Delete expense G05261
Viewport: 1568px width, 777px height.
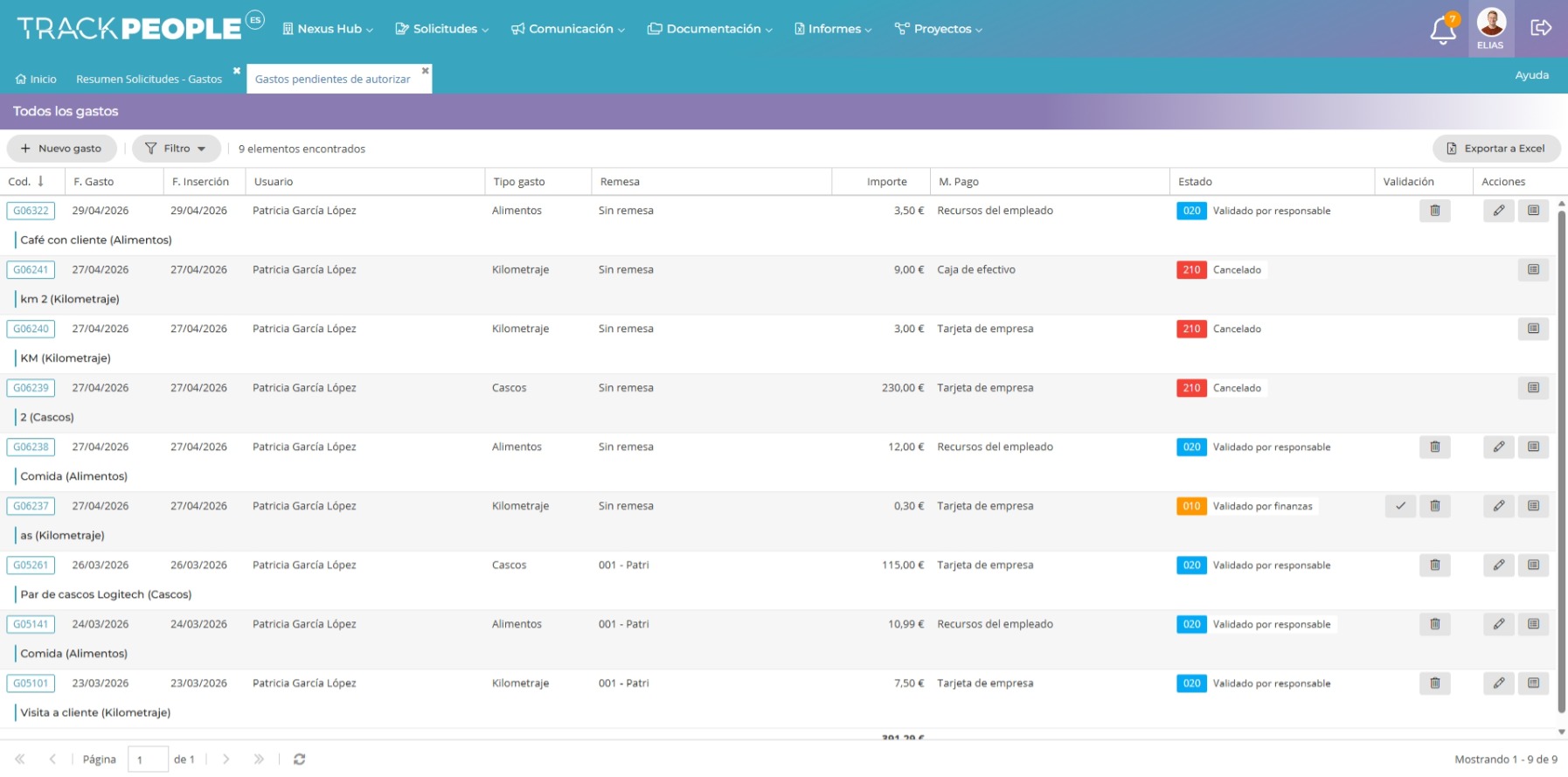1434,565
